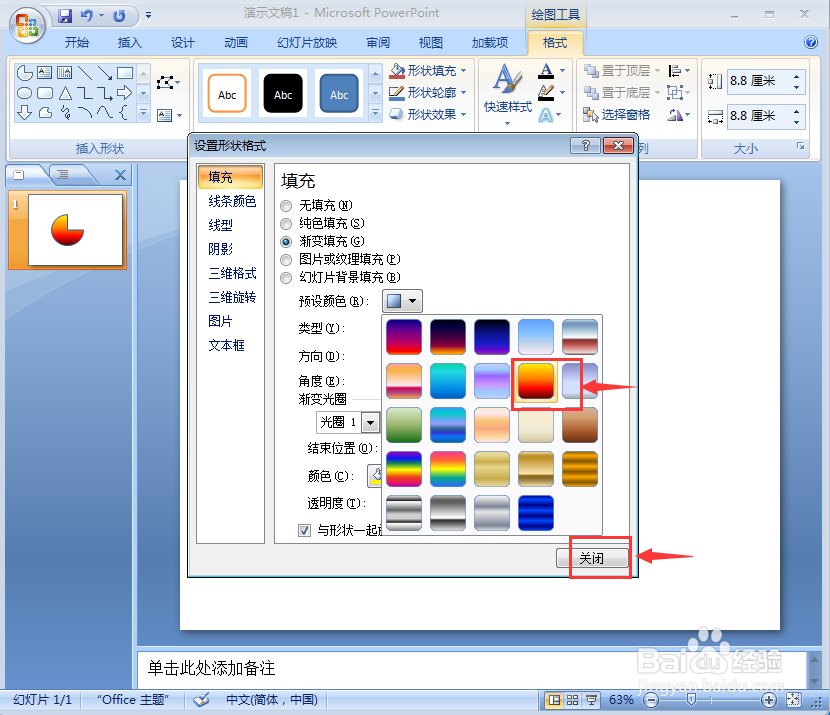
Task: Go to 3-D Format category in dialog
Action: click(x=232, y=273)
